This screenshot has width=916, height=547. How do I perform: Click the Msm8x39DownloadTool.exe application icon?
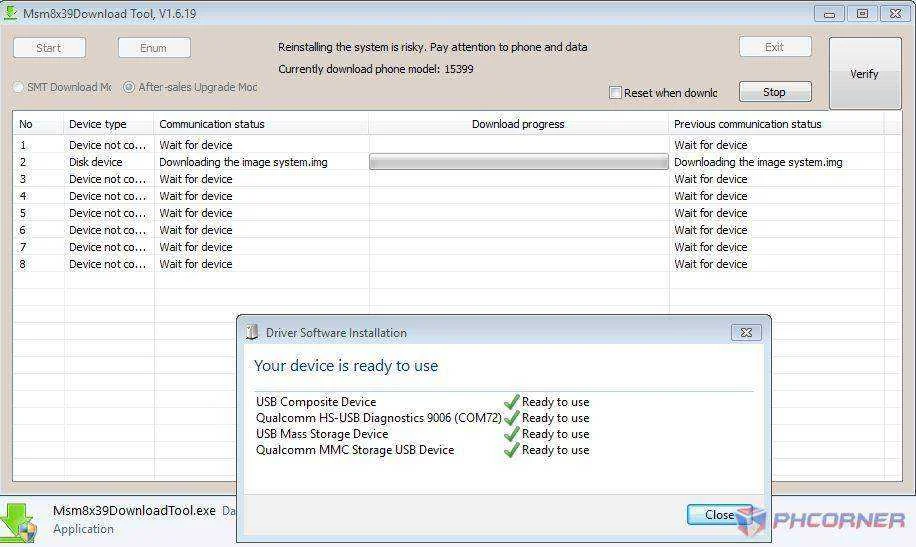[18, 522]
